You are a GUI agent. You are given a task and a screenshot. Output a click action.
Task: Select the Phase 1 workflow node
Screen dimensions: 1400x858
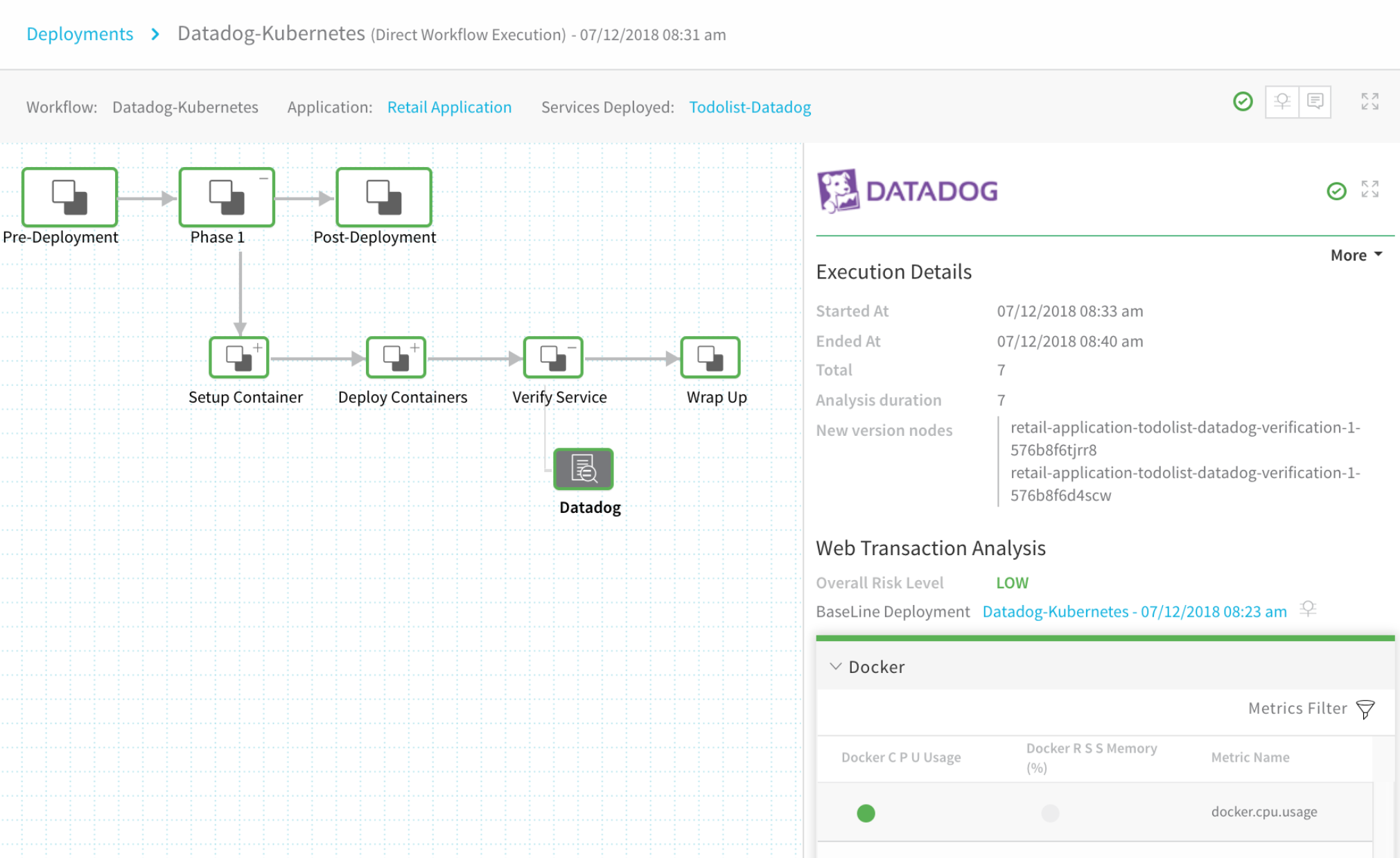coord(227,198)
